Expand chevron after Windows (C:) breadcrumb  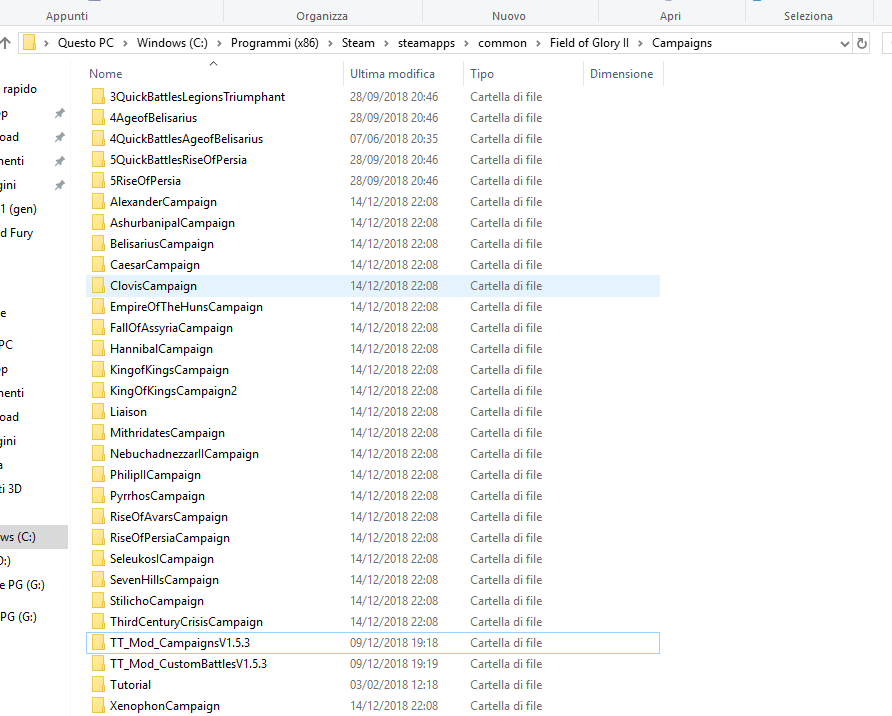219,43
